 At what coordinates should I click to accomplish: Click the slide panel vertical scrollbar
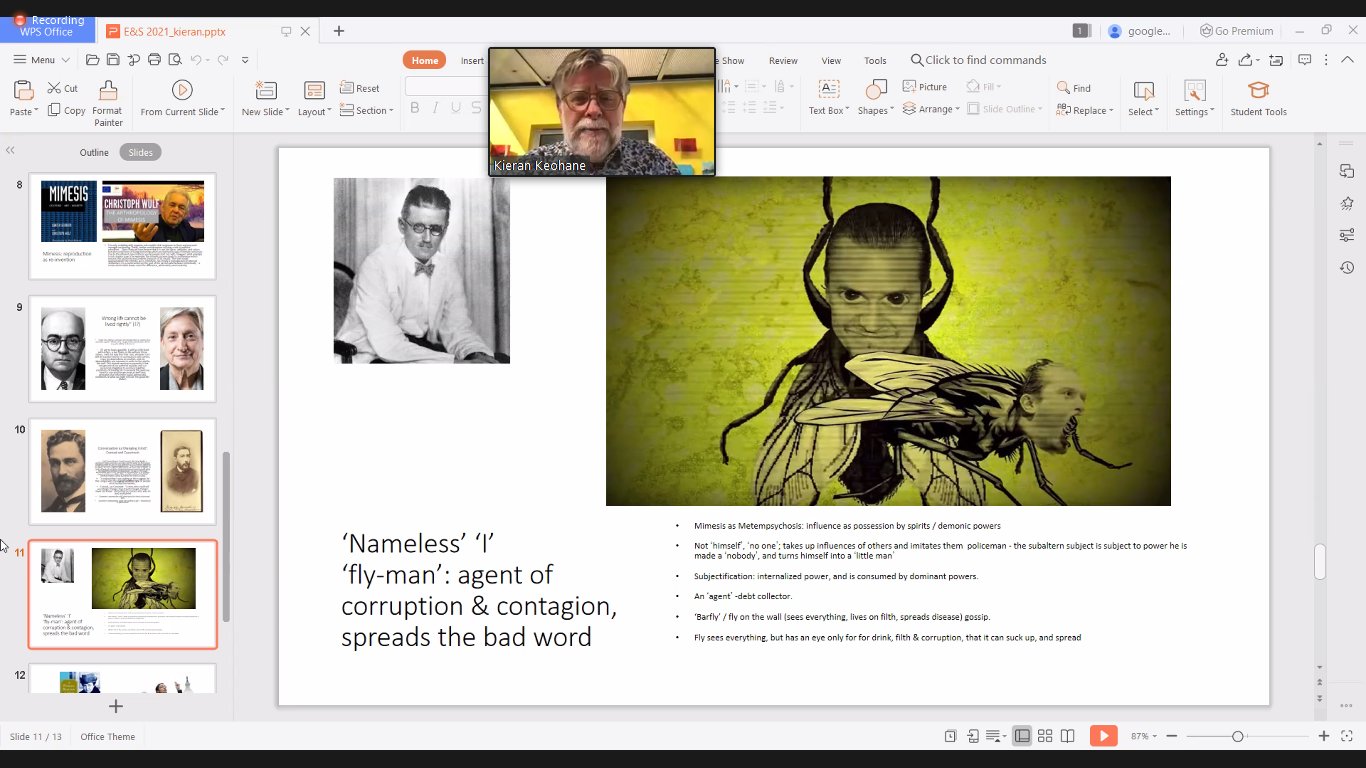[226, 535]
